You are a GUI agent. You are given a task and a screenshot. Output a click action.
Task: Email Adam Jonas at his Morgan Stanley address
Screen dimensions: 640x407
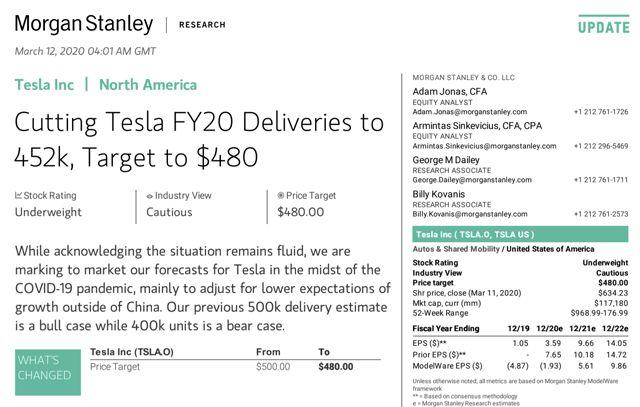click(x=469, y=112)
